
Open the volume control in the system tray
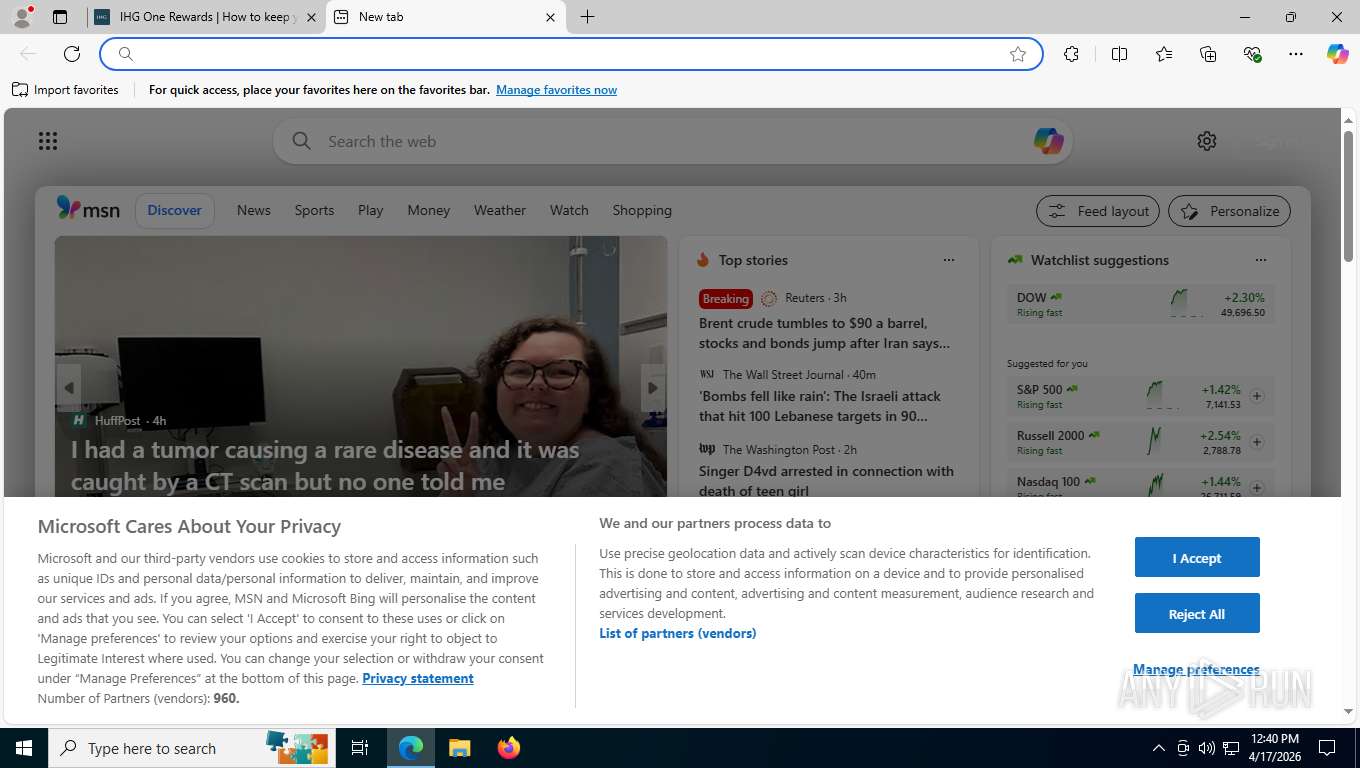[x=1207, y=748]
